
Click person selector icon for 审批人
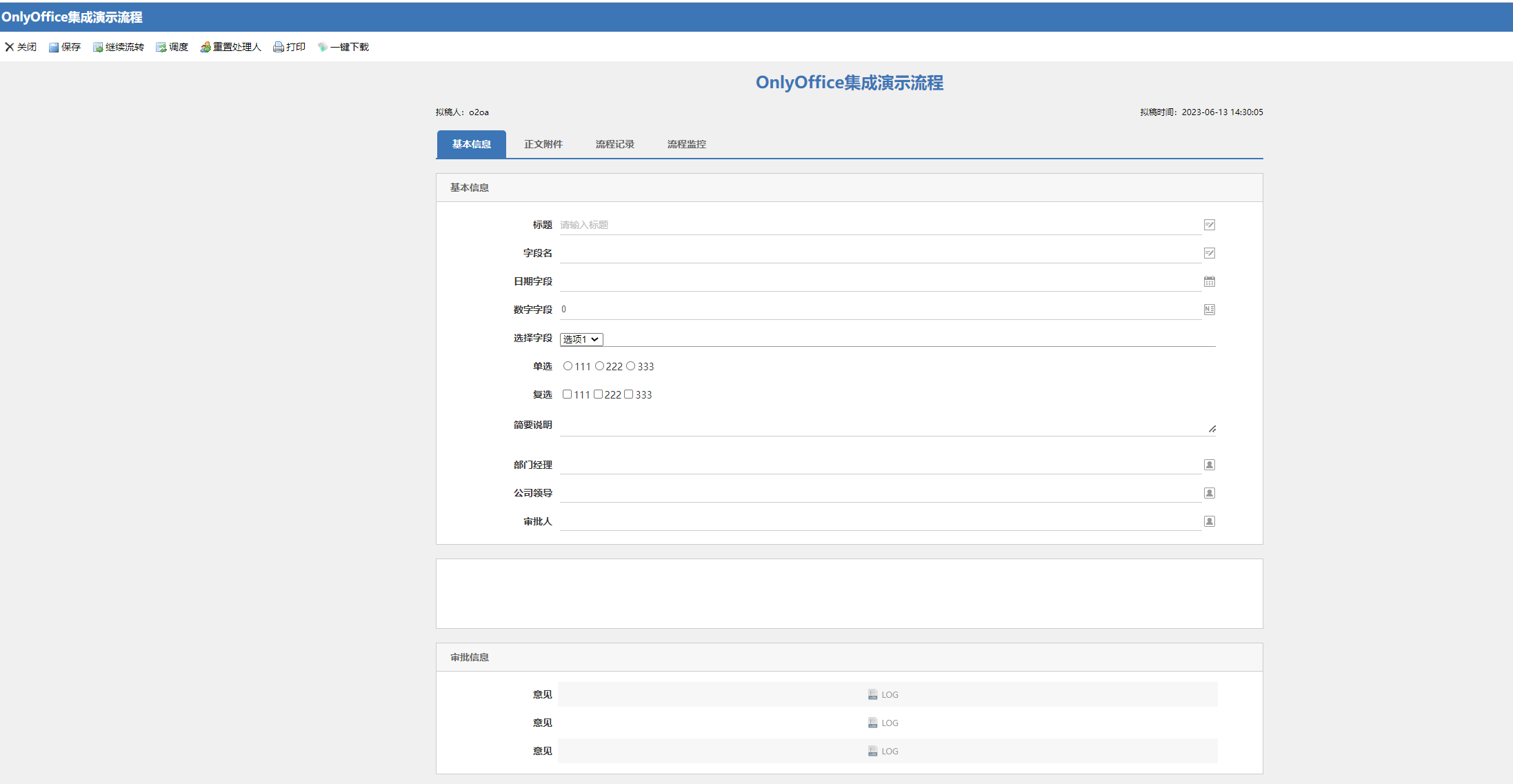[1209, 521]
